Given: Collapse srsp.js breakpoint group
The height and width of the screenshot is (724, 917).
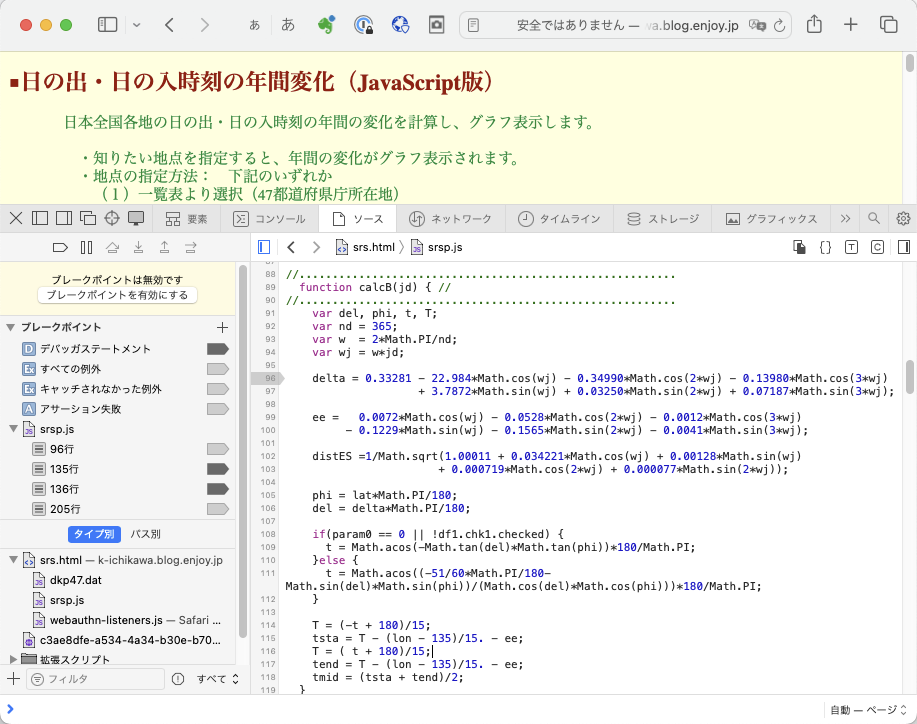Looking at the screenshot, I should coord(13,429).
